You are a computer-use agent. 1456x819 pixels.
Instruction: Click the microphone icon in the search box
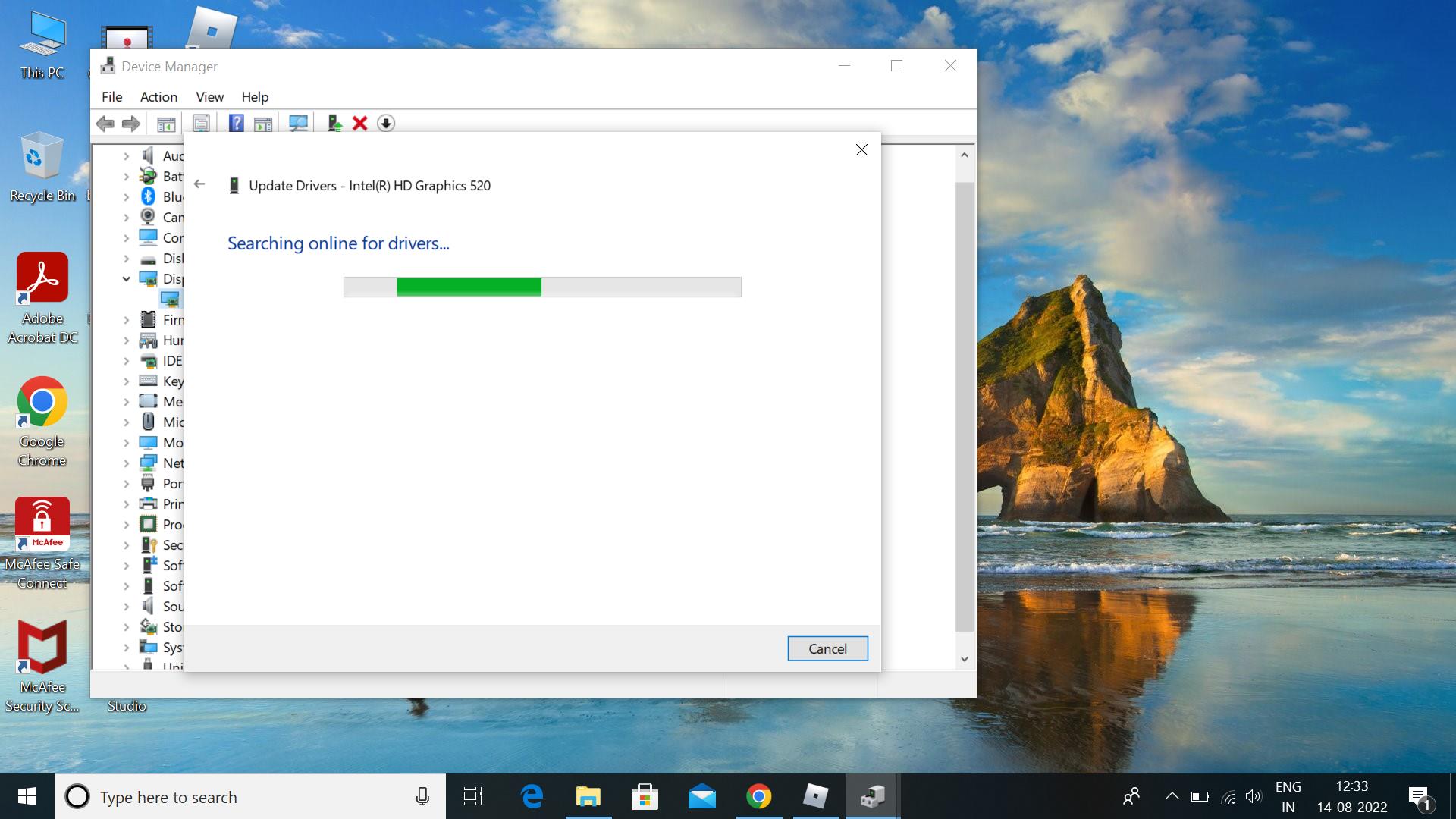[x=422, y=796]
